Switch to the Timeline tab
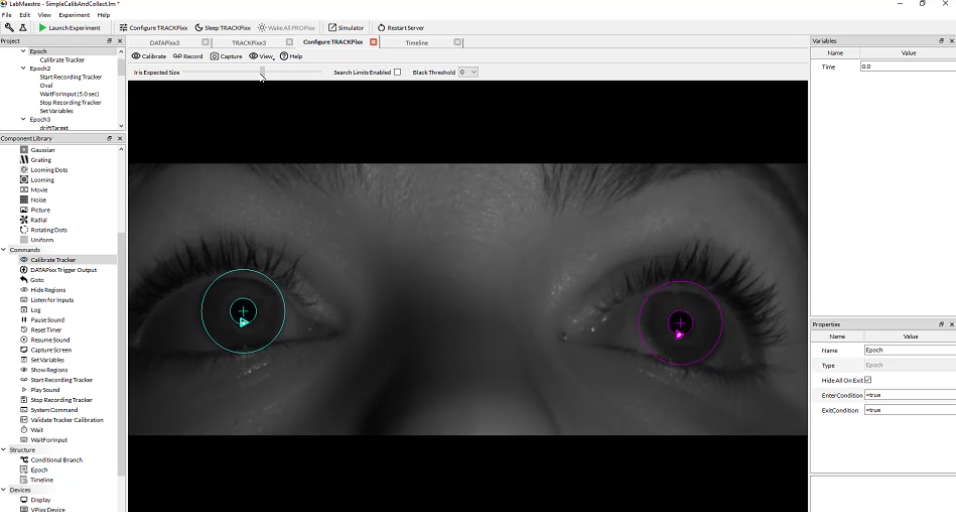The image size is (956, 512). click(x=417, y=42)
